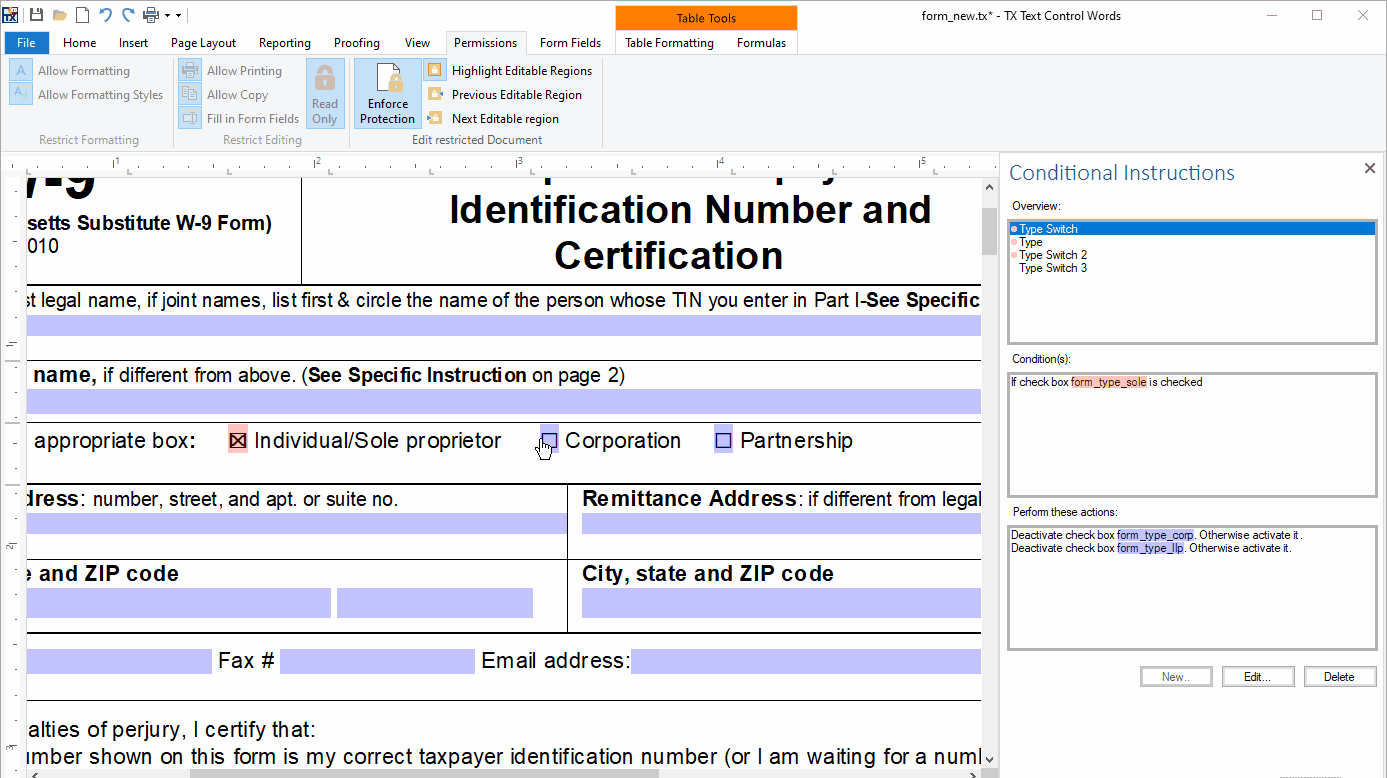Save the document using the floppy disk icon
This screenshot has height=778, width=1387.
point(36,15)
